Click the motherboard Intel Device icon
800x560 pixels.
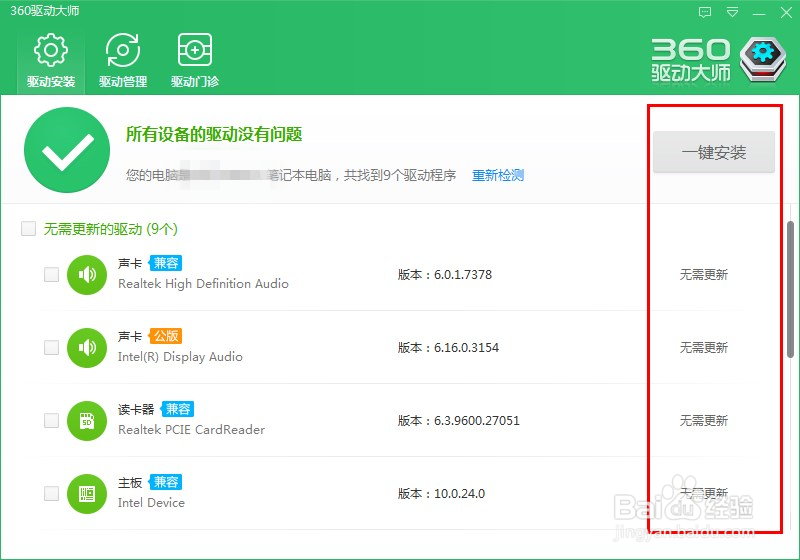[87, 494]
